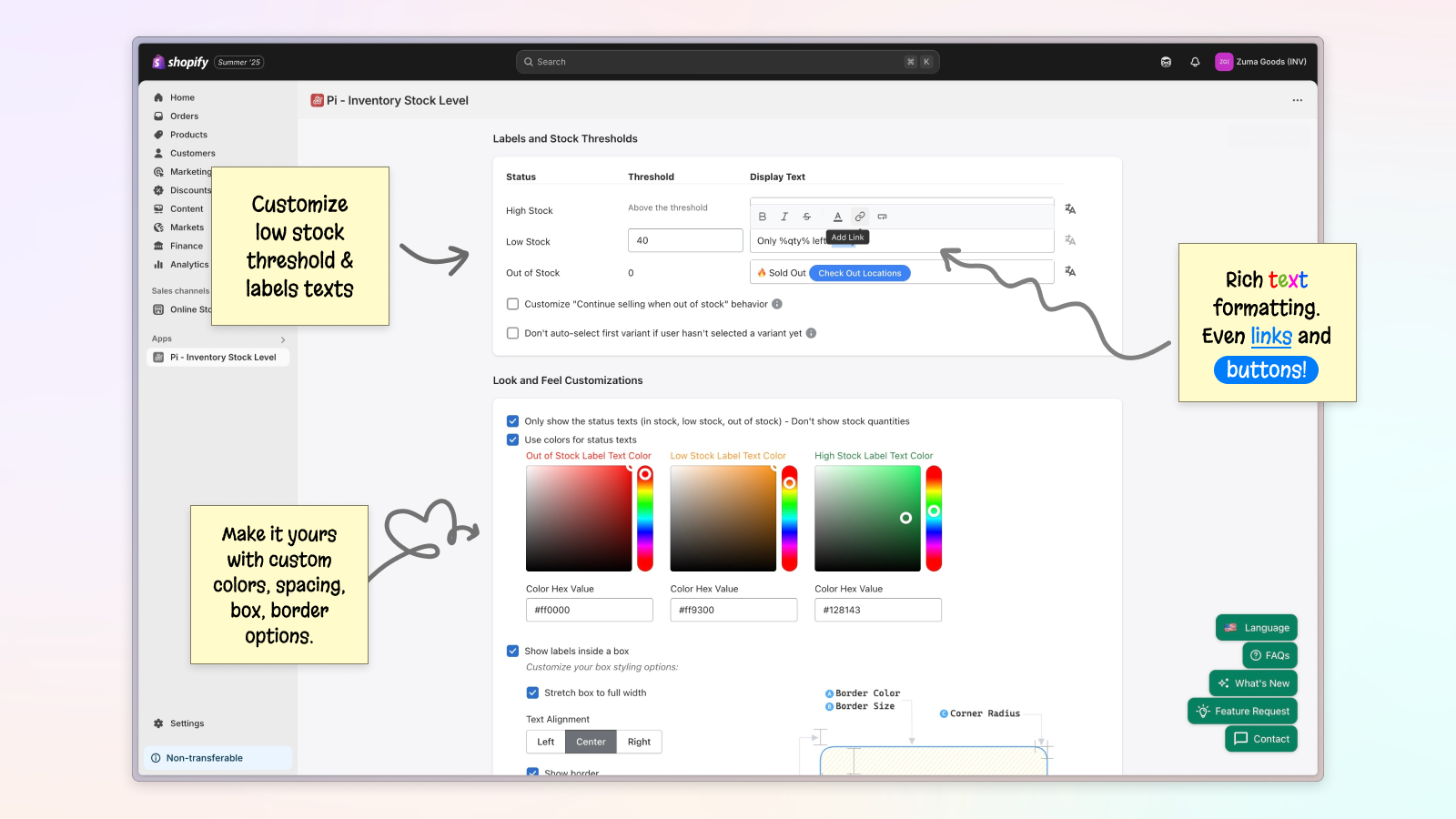Screen dimensions: 1456x819
Task: Click the Marketing sidebar icon
Action: (158, 172)
